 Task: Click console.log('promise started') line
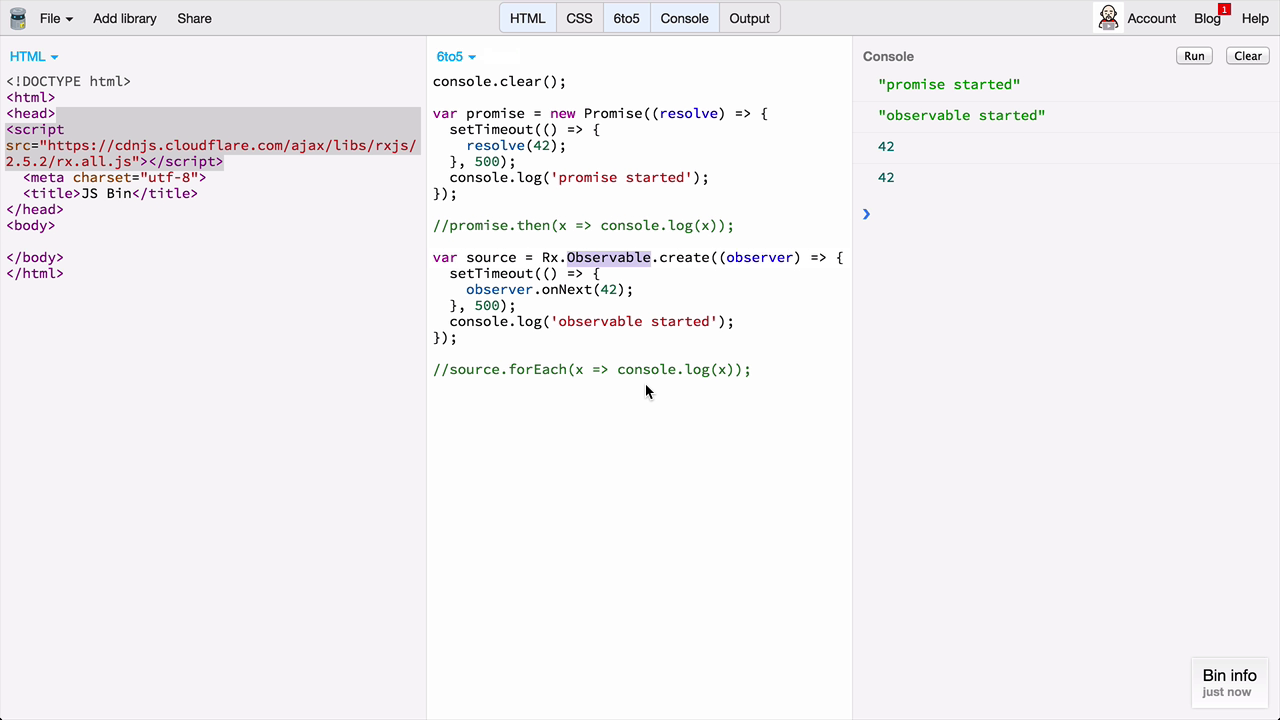(579, 178)
